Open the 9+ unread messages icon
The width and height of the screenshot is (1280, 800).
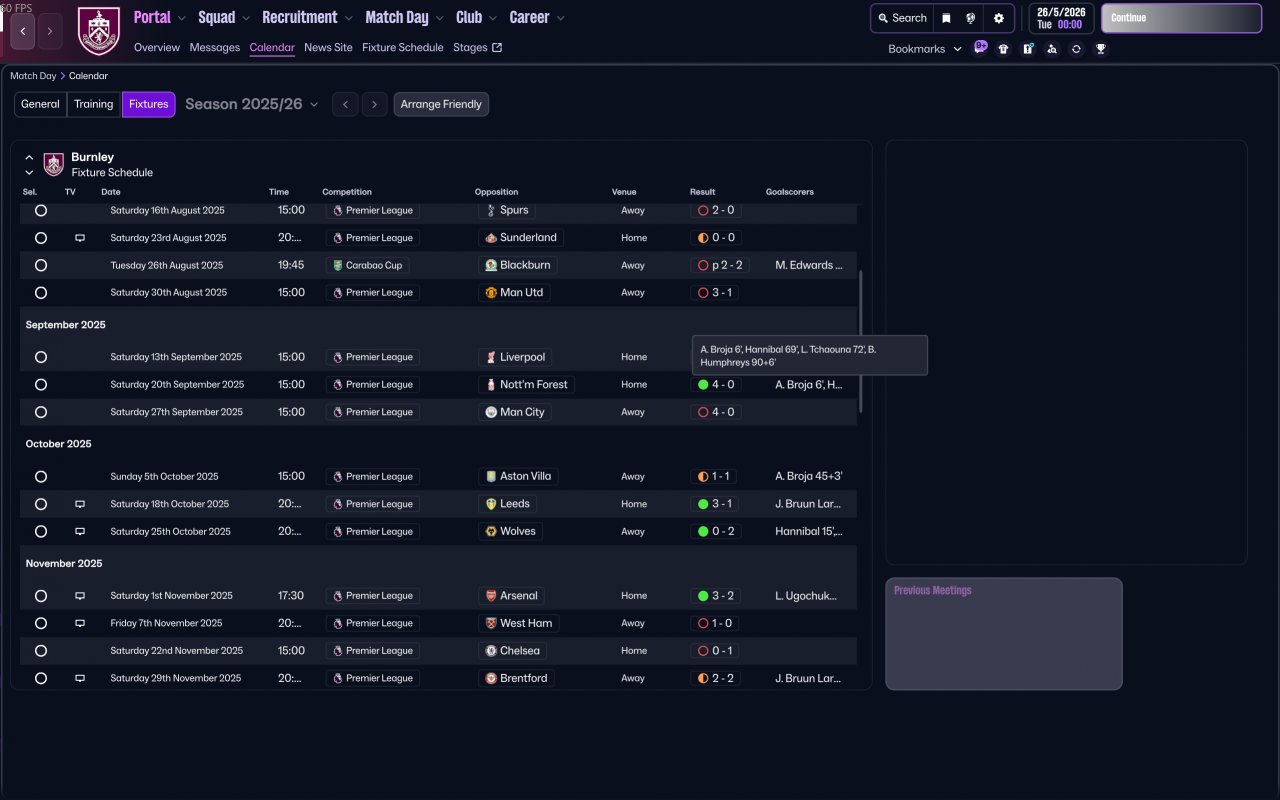[x=980, y=47]
